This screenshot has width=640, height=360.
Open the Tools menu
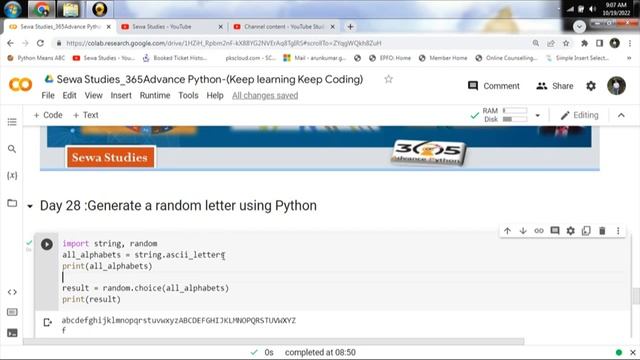tap(188, 96)
